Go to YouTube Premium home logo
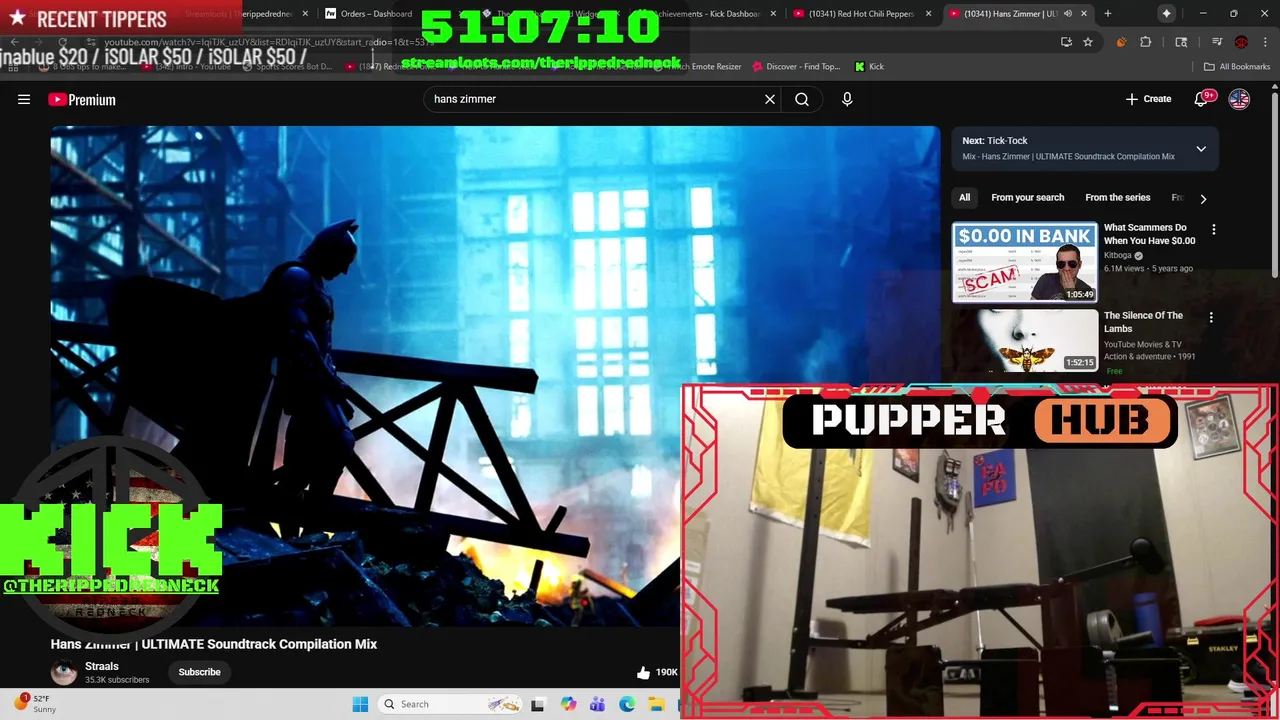 82,99
